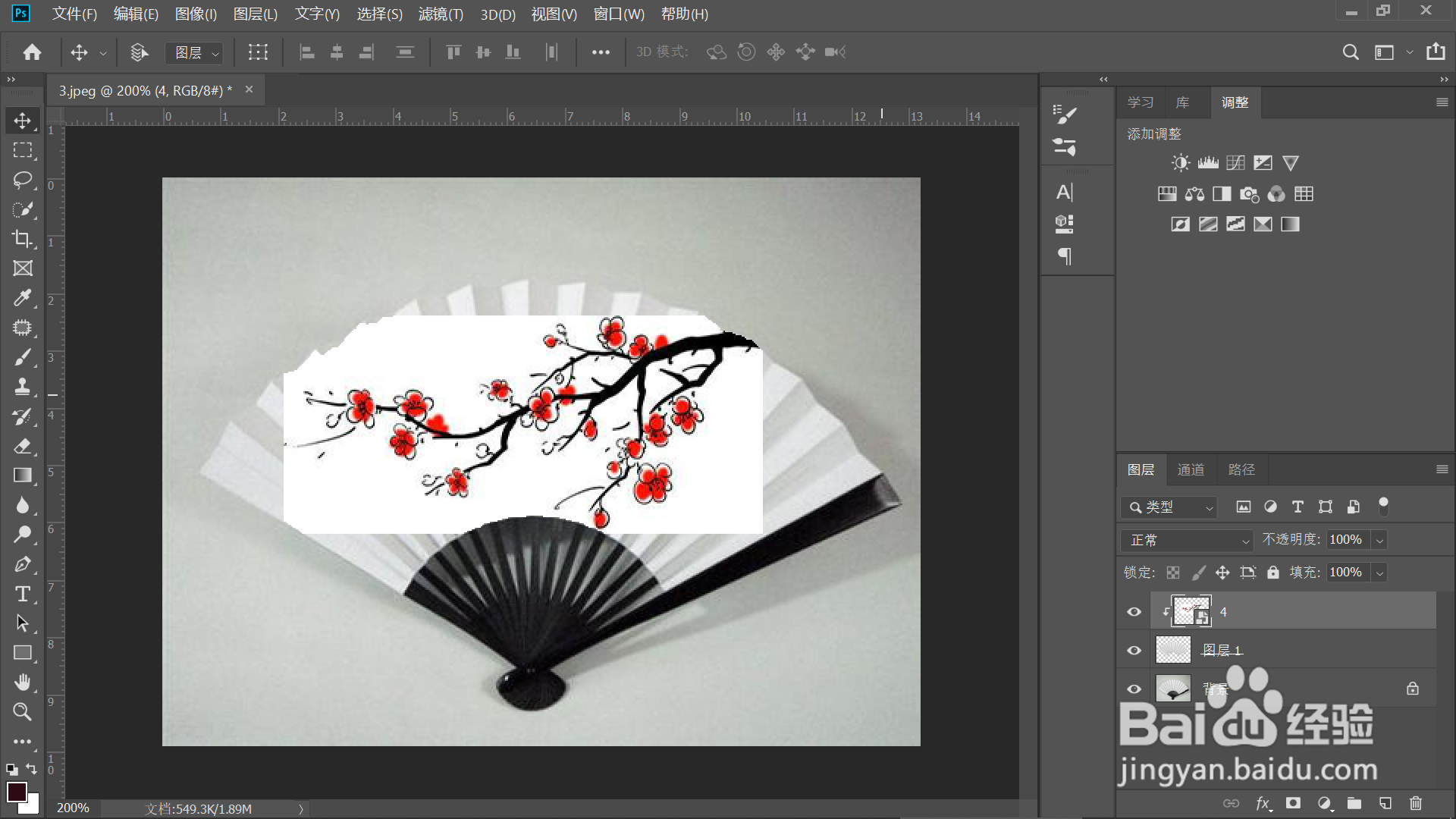
Task: Hide the 背景 background layer
Action: 1134,689
